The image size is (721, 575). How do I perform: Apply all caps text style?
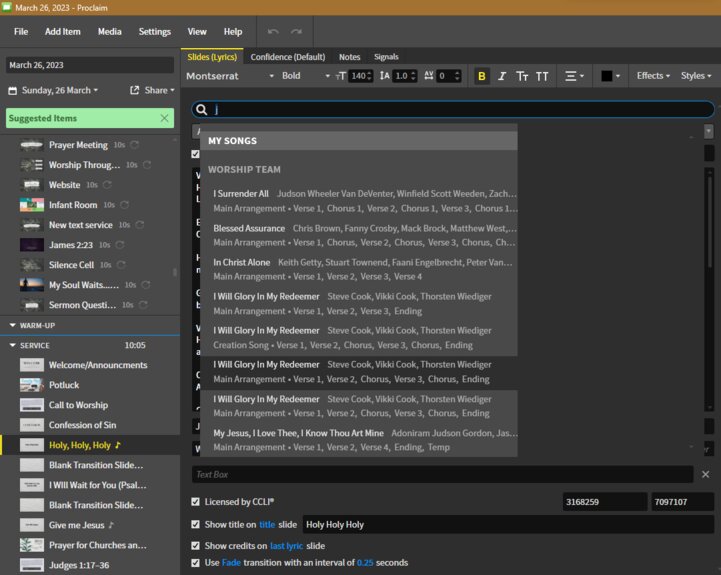[542, 76]
